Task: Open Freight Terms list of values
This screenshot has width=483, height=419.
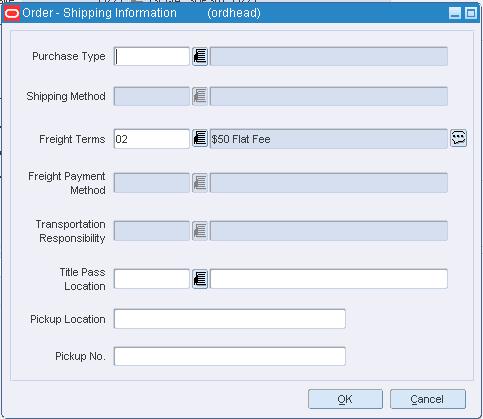Action: pos(200,139)
